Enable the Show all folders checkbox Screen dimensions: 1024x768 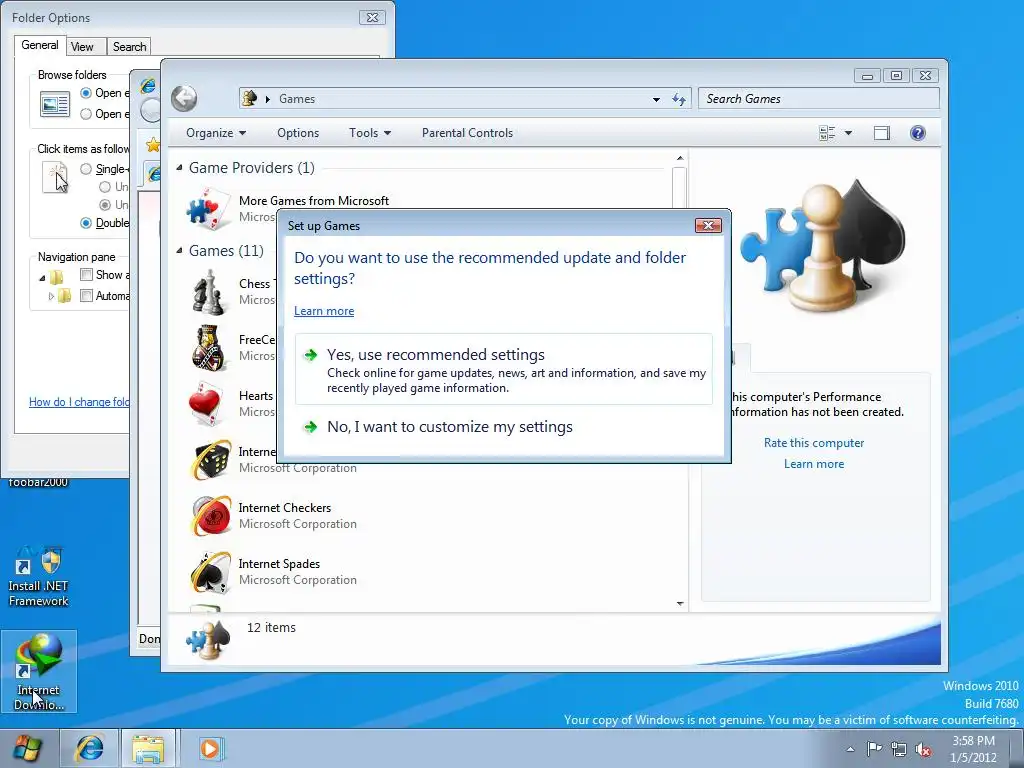(x=86, y=274)
